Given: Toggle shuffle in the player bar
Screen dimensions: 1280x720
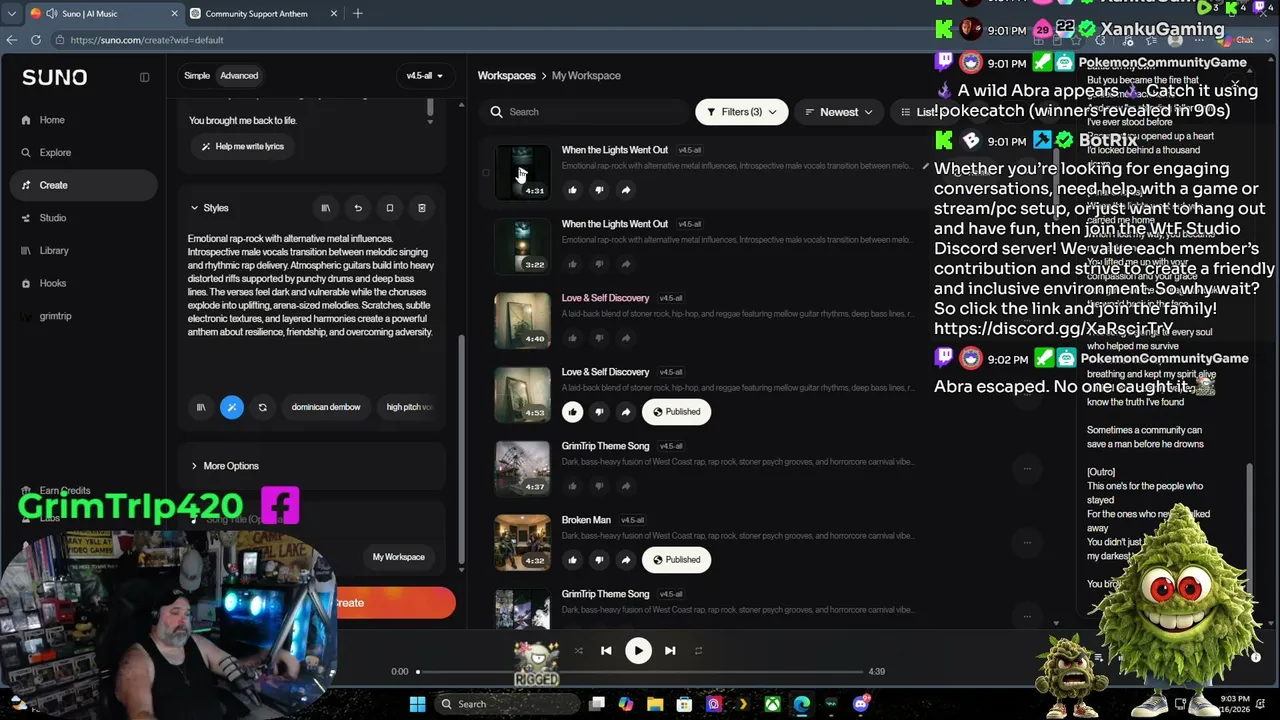Looking at the screenshot, I should click(x=578, y=651).
